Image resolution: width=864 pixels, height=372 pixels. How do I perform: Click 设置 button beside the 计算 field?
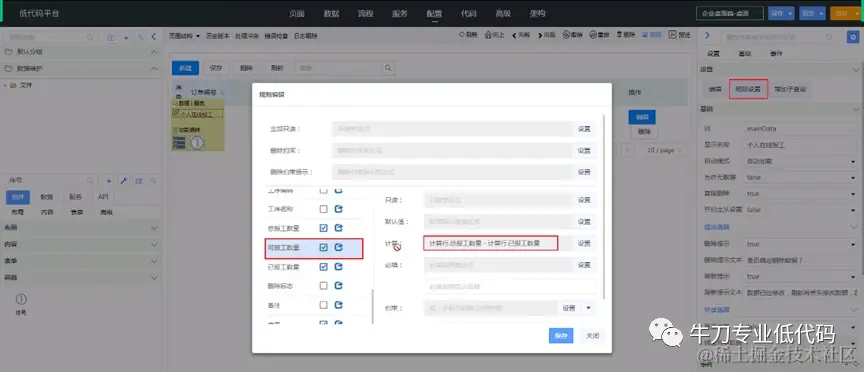point(584,243)
